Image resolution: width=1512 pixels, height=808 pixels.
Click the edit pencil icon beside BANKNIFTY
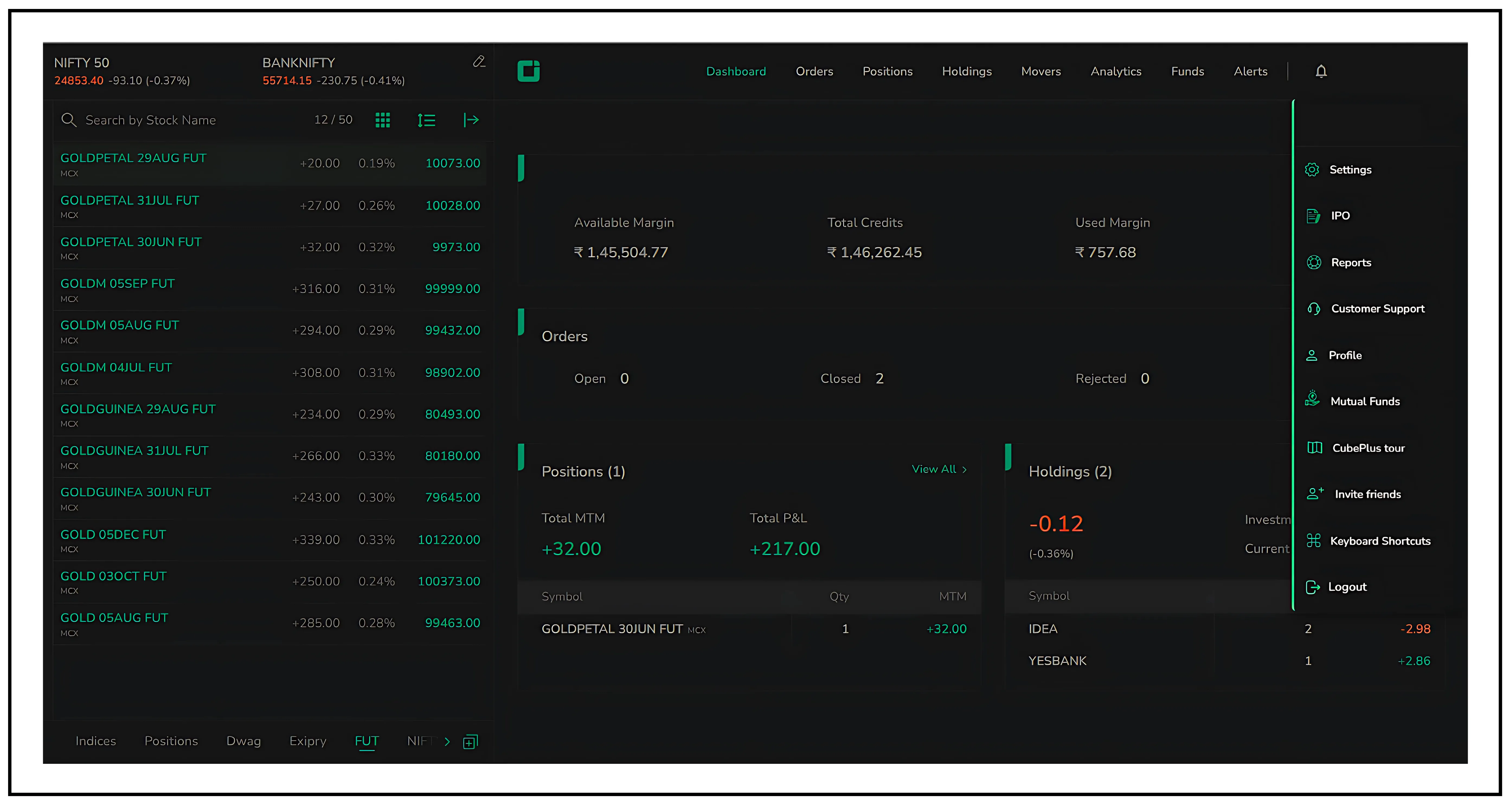tap(479, 62)
